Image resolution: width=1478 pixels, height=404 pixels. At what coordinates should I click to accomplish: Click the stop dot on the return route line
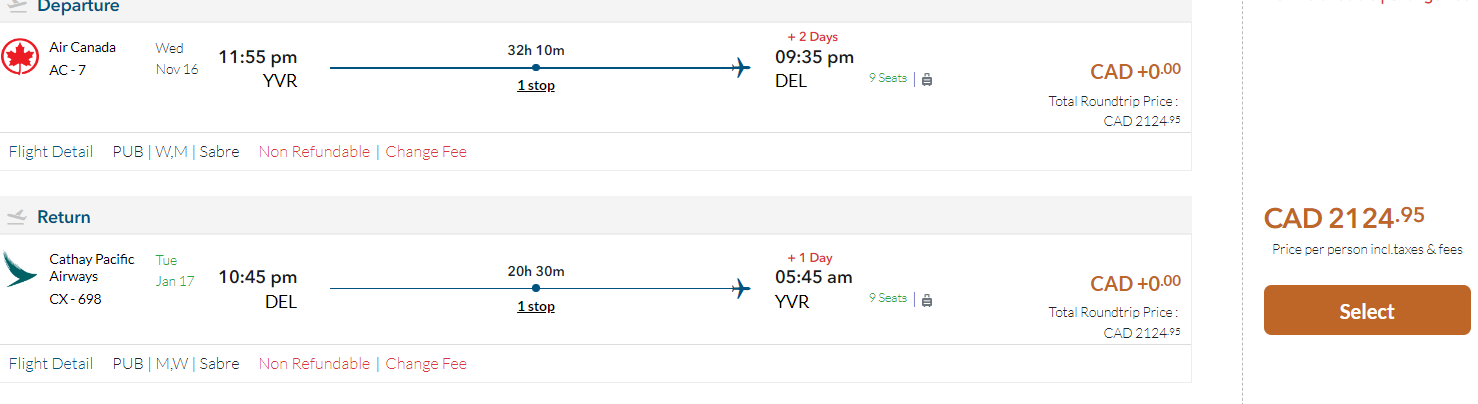tap(536, 289)
